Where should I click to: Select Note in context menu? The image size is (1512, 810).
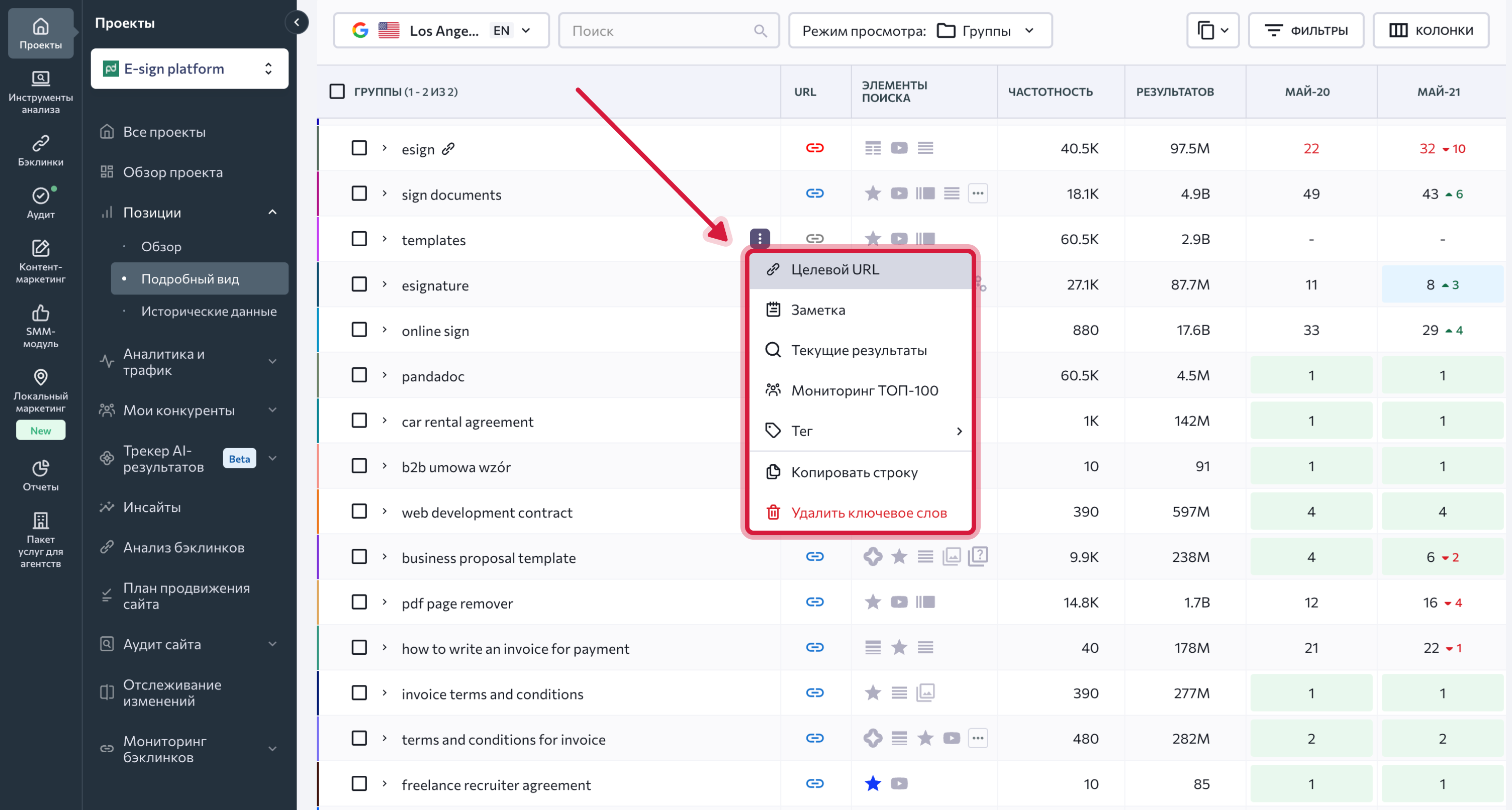tap(860, 310)
